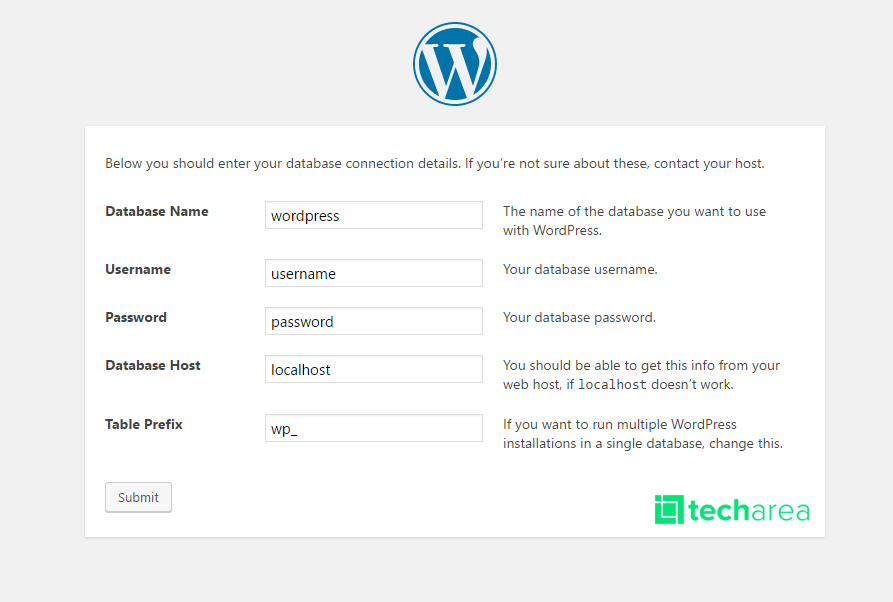The width and height of the screenshot is (893, 602).
Task: Click the database name description text
Action: (634, 221)
